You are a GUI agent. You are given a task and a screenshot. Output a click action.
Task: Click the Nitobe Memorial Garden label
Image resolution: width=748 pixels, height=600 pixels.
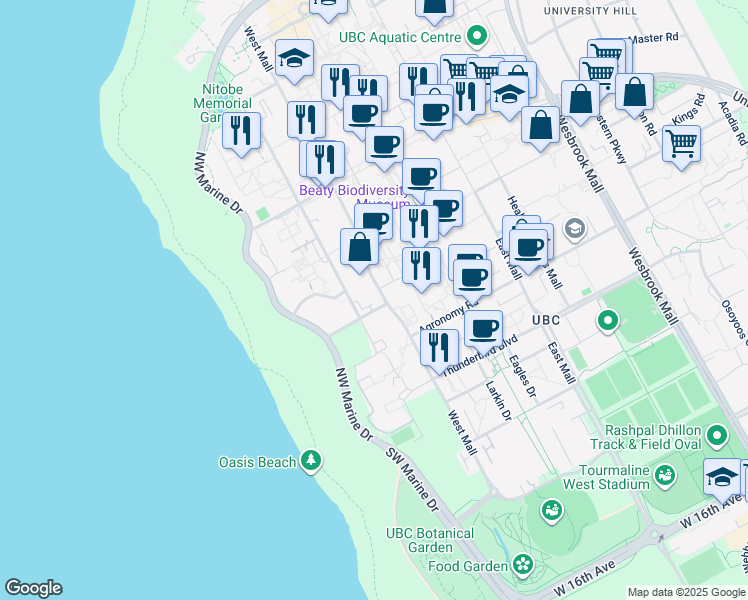(222, 103)
